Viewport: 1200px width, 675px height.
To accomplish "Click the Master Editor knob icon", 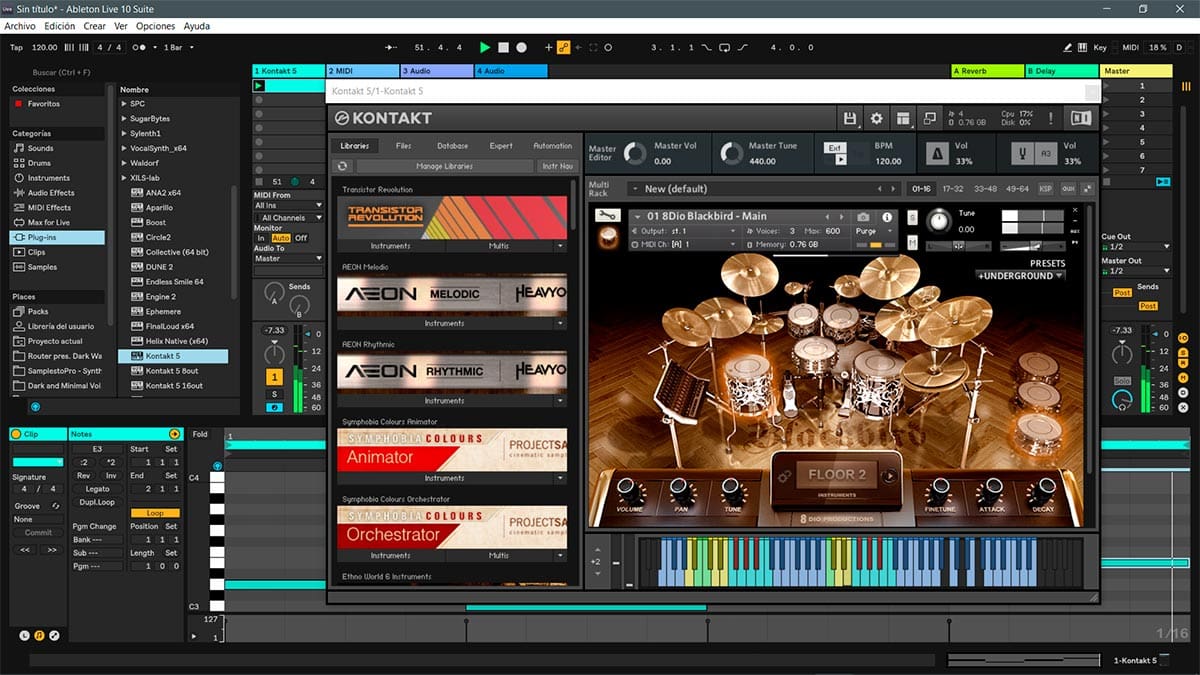I will coord(635,153).
